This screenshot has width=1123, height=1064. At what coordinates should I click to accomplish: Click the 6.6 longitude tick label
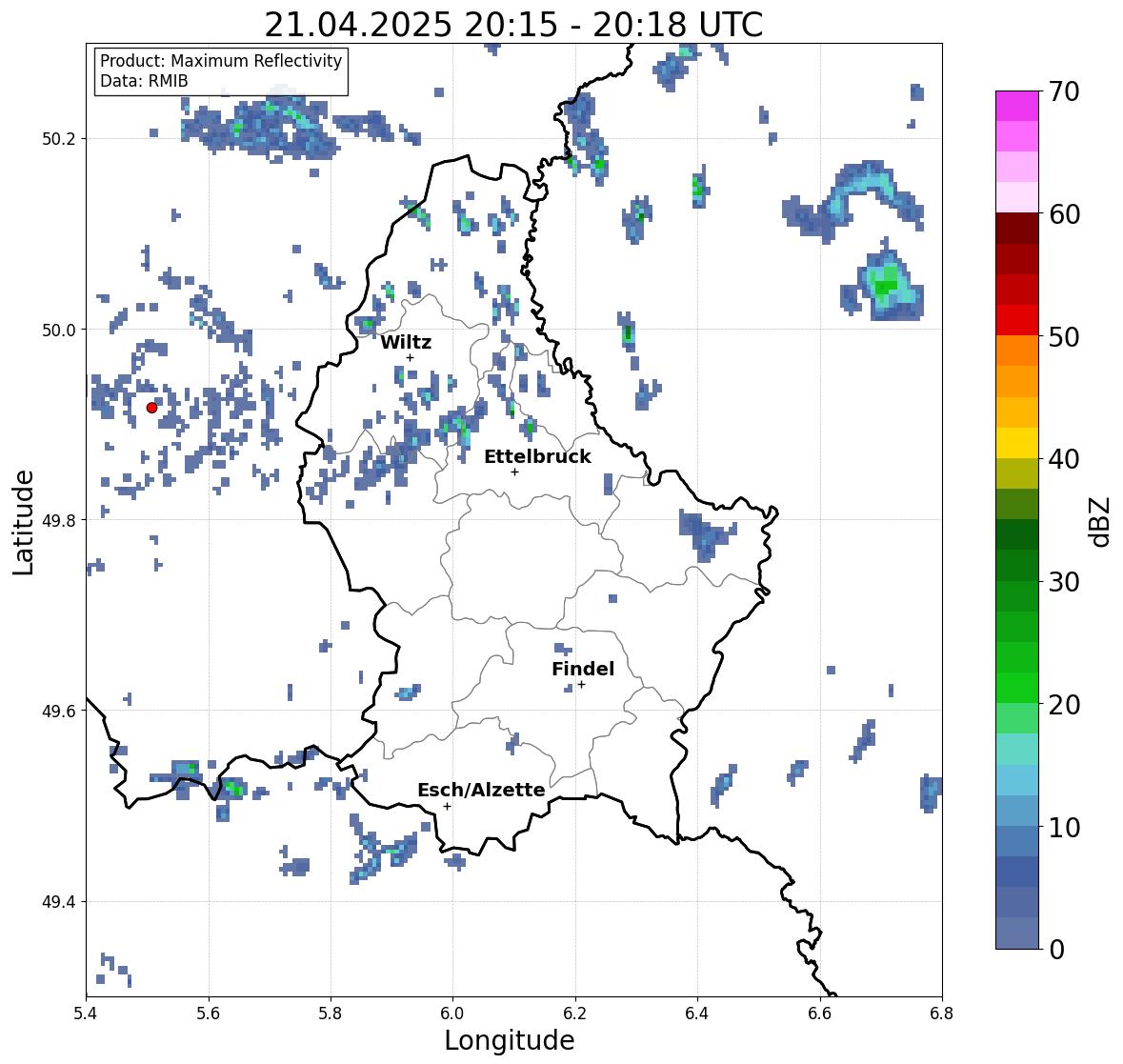[x=819, y=1014]
